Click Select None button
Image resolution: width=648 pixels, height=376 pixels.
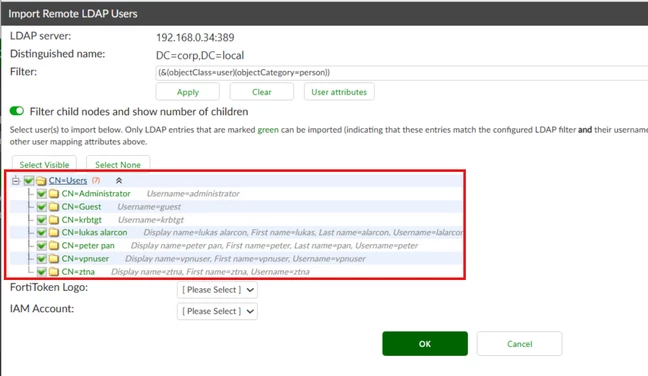118,164
